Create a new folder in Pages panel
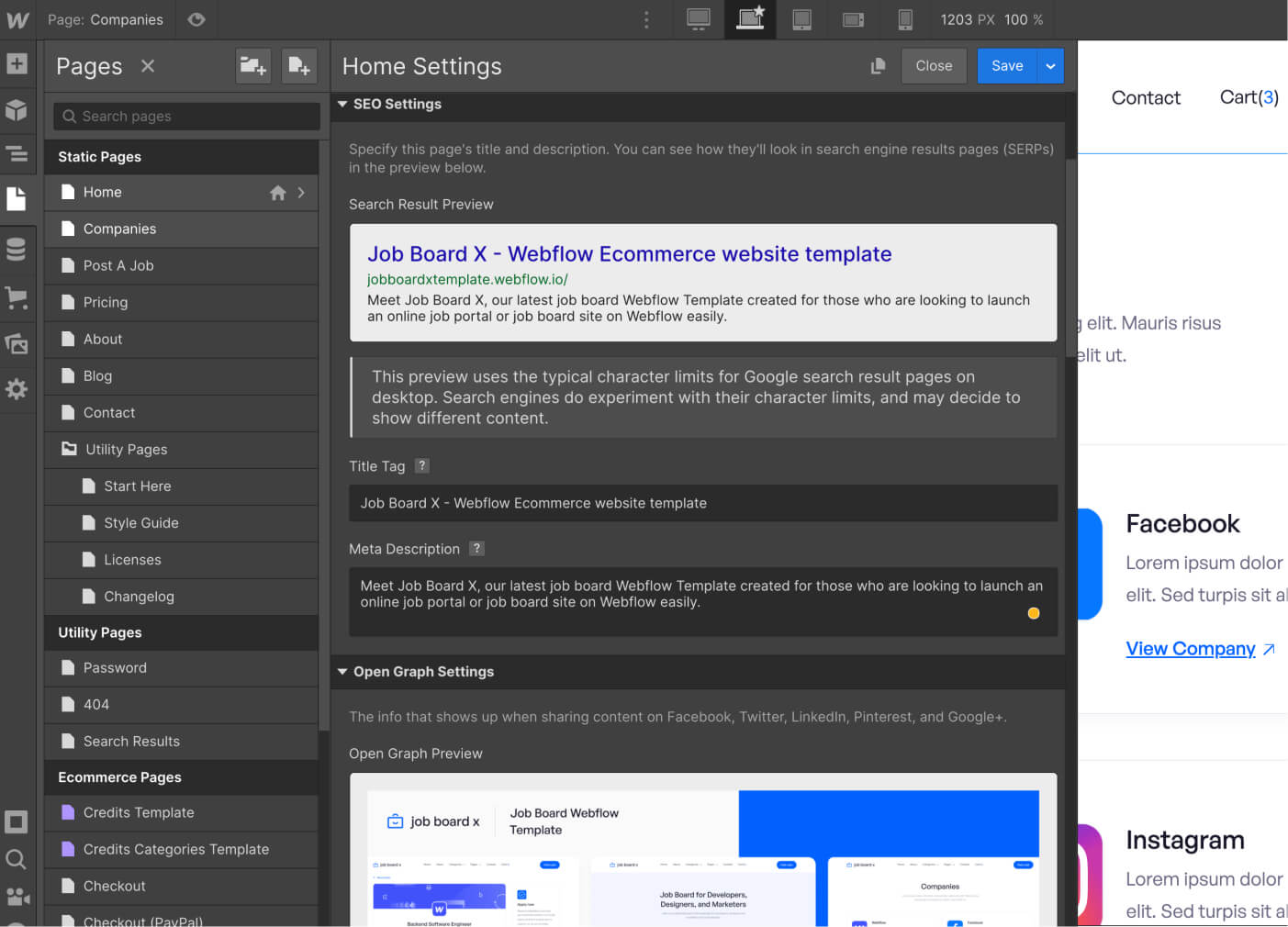The image size is (1288, 927). tap(253, 65)
